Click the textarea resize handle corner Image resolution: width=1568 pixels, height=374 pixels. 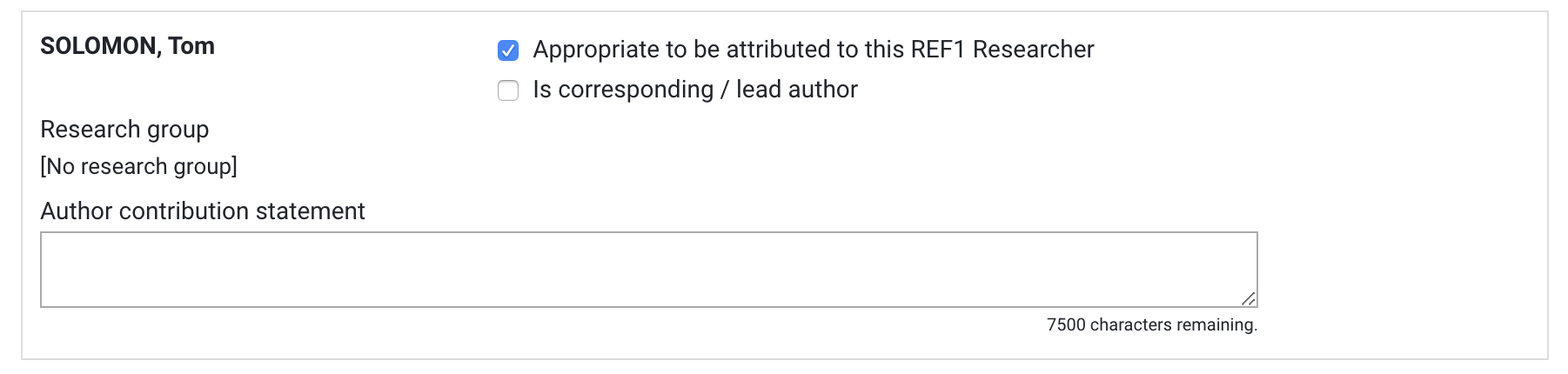1249,298
